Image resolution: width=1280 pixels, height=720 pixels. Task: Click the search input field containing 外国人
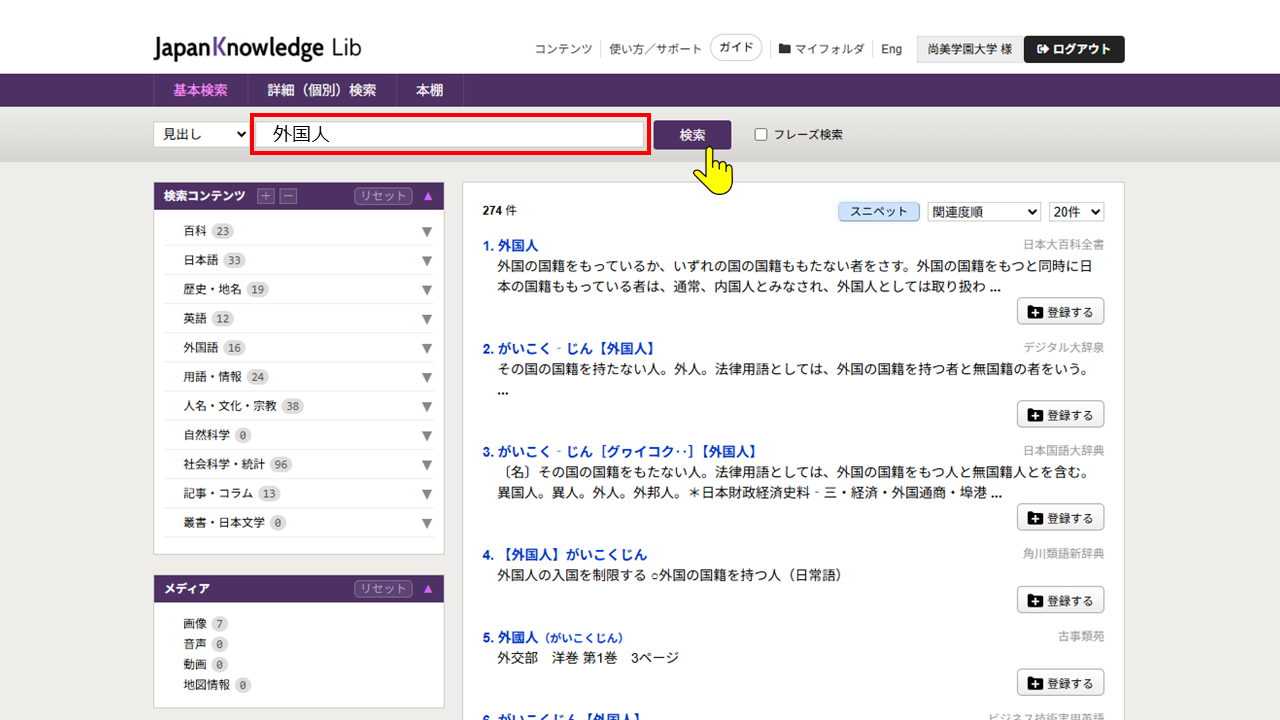pyautogui.click(x=450, y=134)
